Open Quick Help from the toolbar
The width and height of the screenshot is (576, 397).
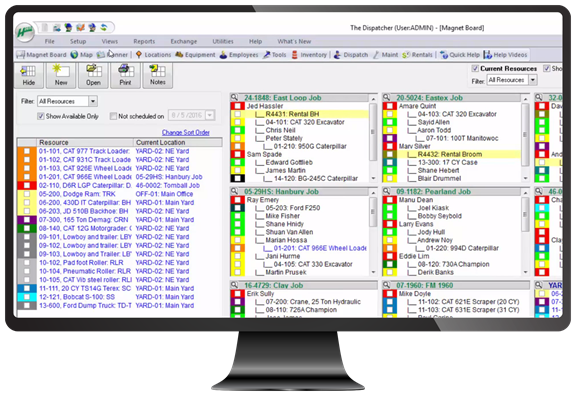tap(460, 55)
